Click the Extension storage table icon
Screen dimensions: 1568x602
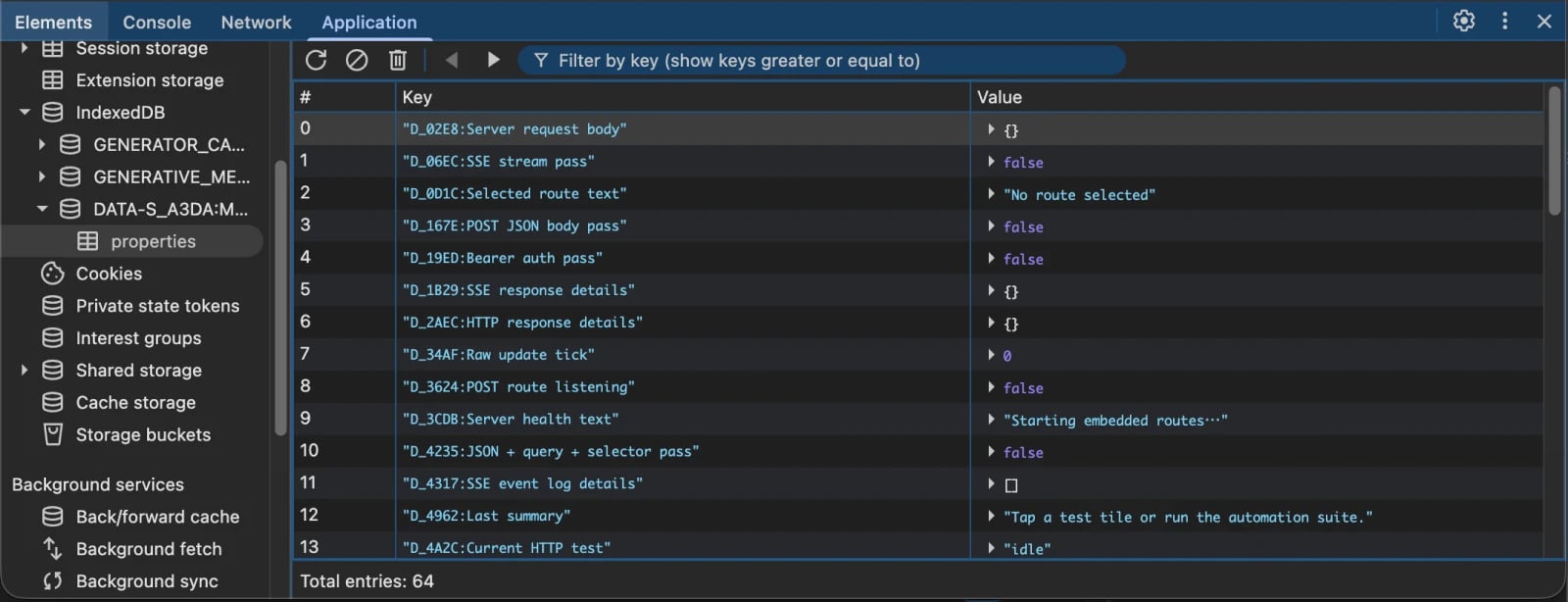coord(53,80)
